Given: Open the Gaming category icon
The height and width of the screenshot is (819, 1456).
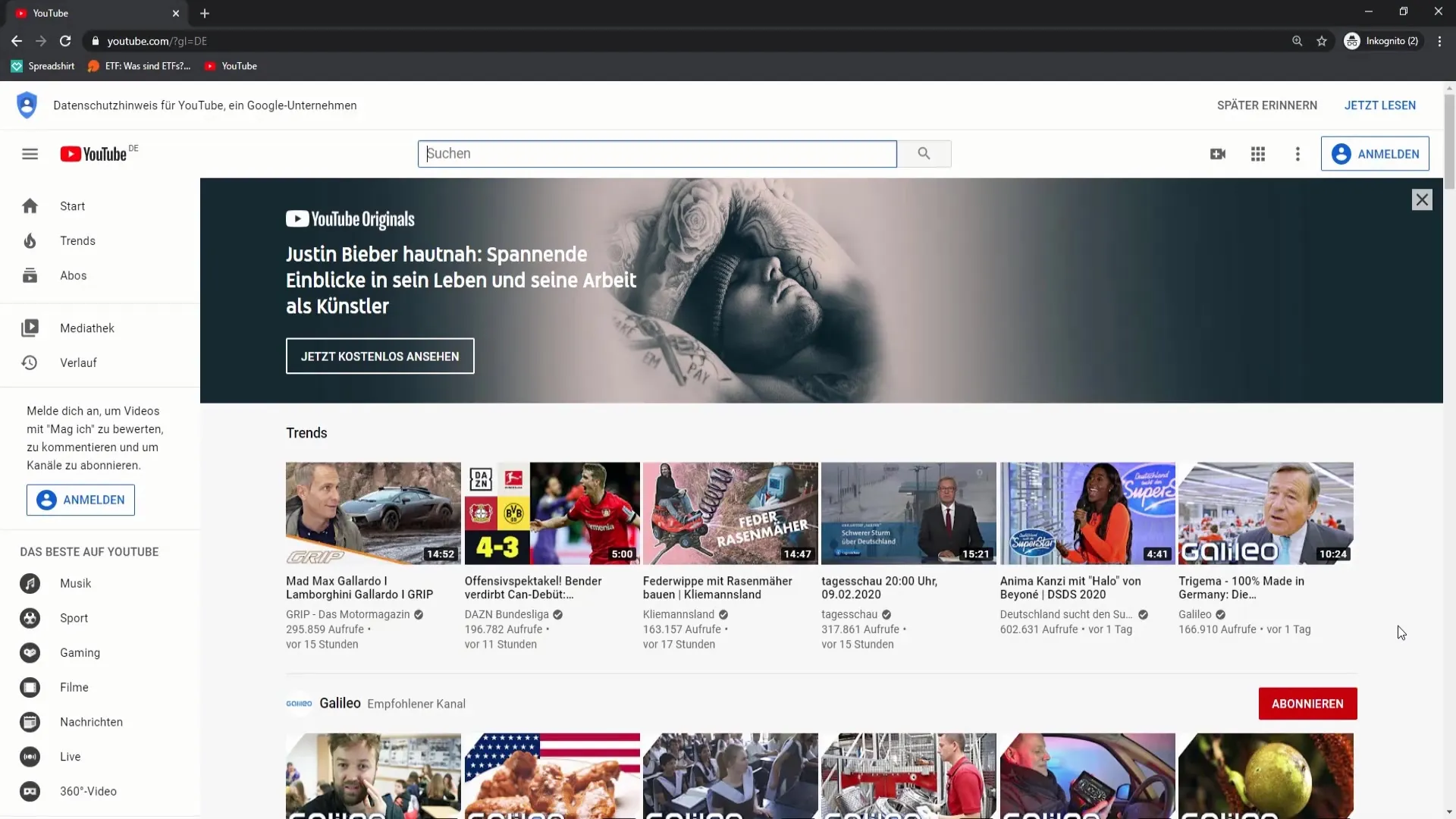Looking at the screenshot, I should 30,653.
